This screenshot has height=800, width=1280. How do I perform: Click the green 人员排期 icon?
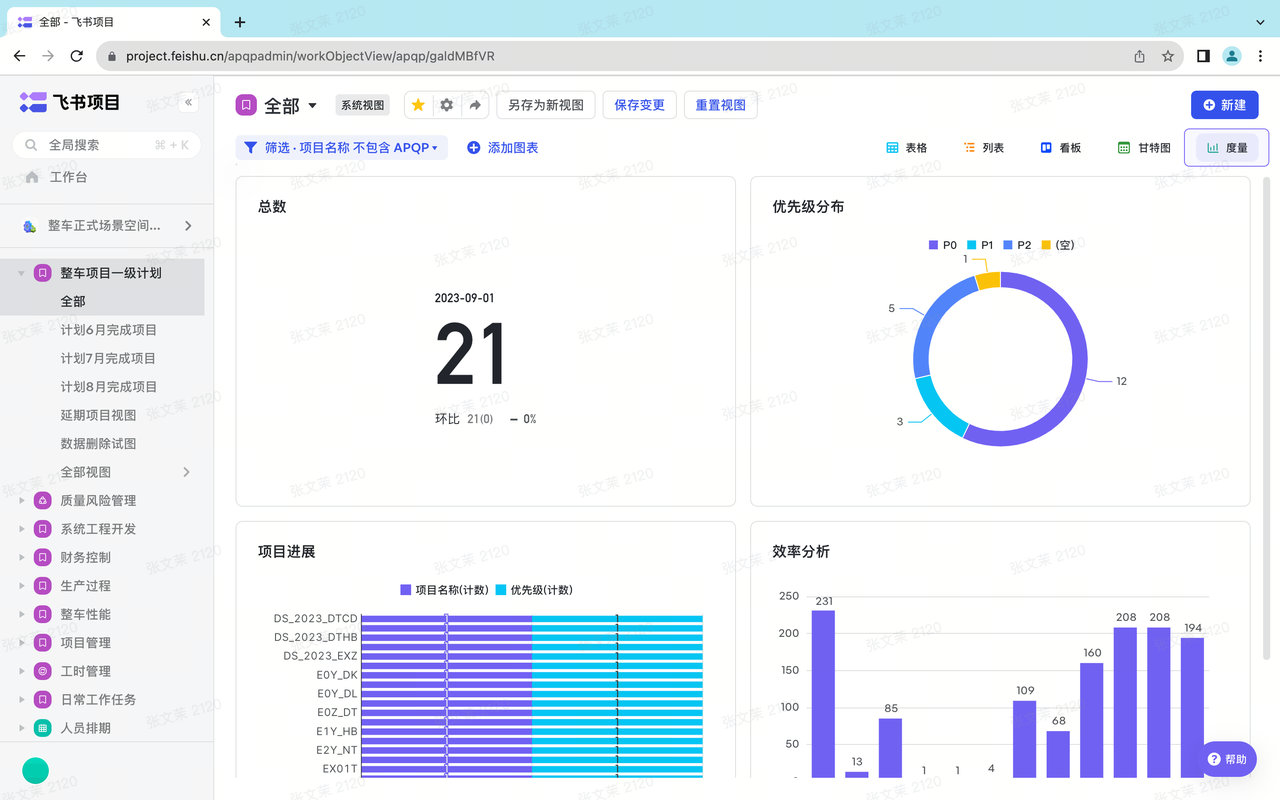pos(42,728)
